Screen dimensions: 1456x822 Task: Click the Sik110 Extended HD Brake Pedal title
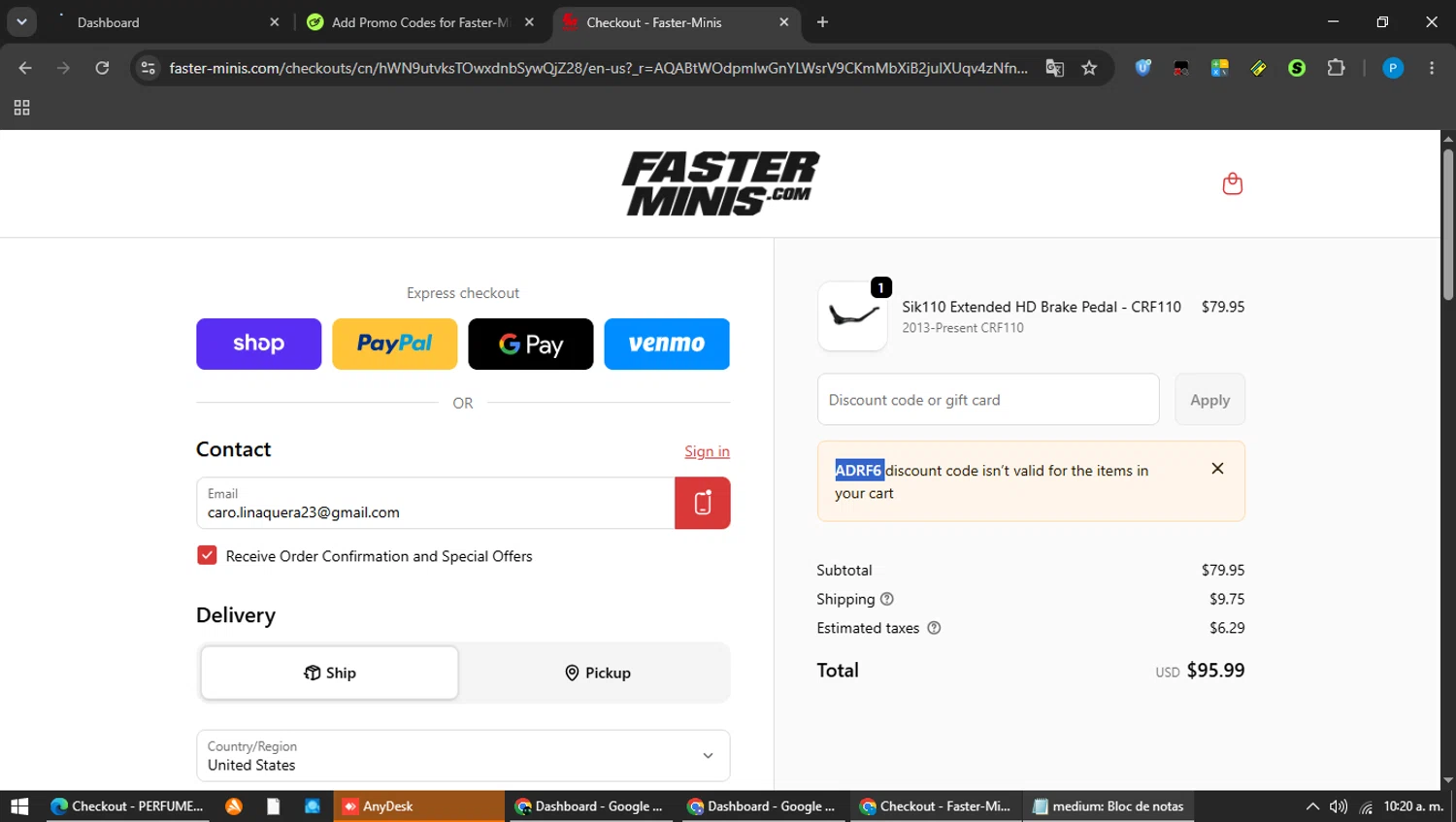point(1042,307)
